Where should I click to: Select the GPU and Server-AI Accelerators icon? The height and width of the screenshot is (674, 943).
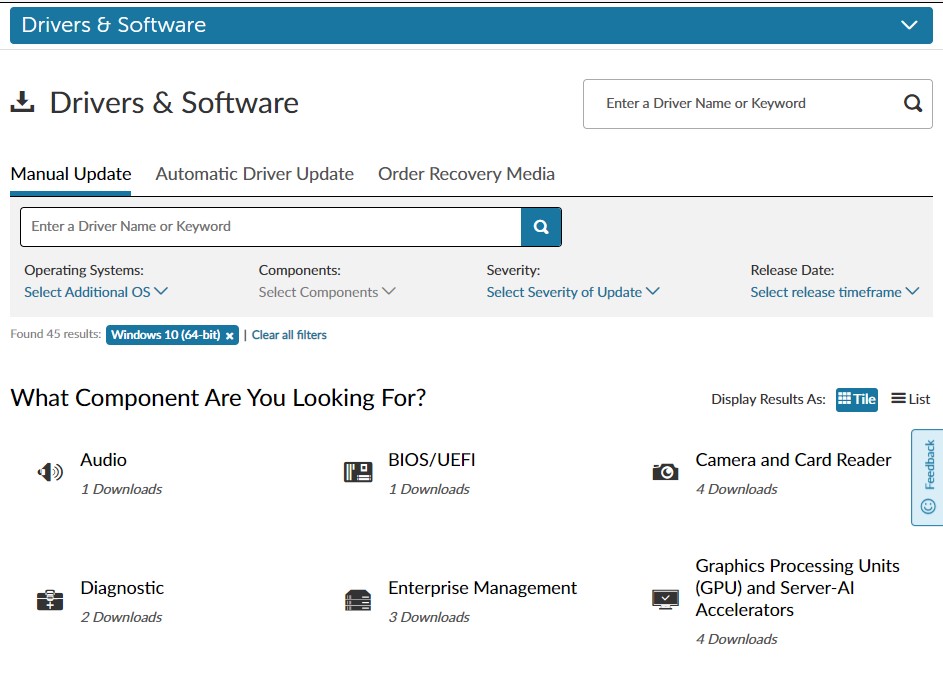coord(664,597)
